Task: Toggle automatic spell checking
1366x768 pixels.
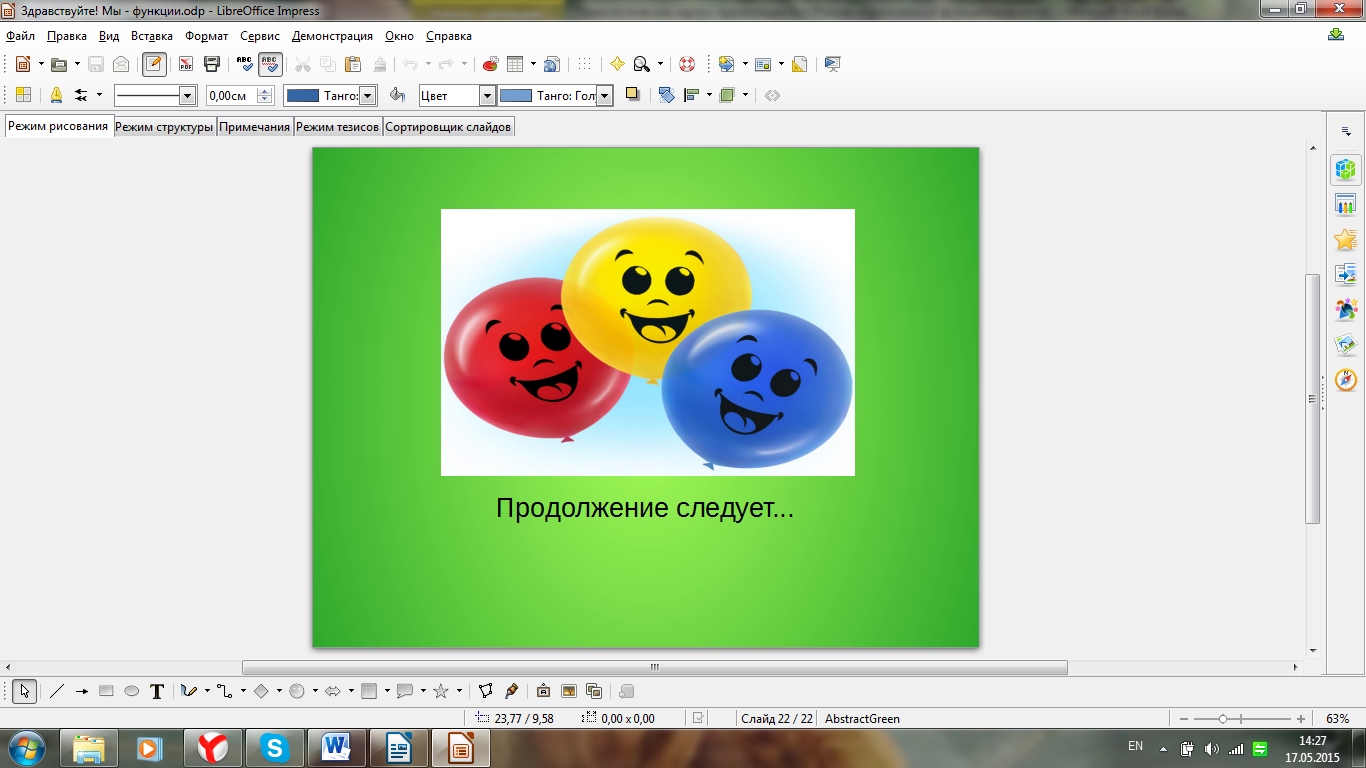Action: (x=270, y=64)
